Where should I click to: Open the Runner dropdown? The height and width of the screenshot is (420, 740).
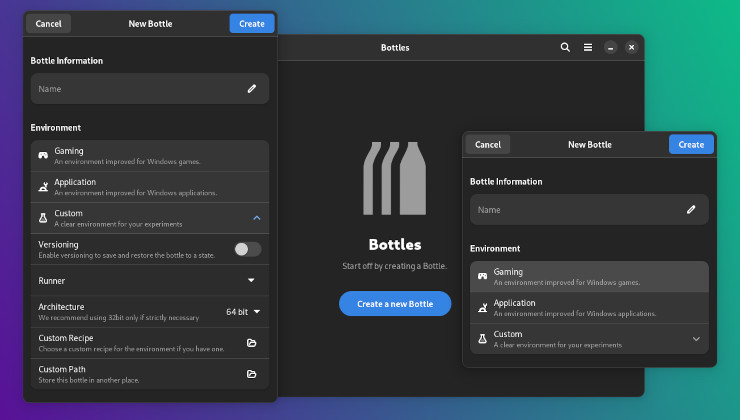tap(251, 281)
